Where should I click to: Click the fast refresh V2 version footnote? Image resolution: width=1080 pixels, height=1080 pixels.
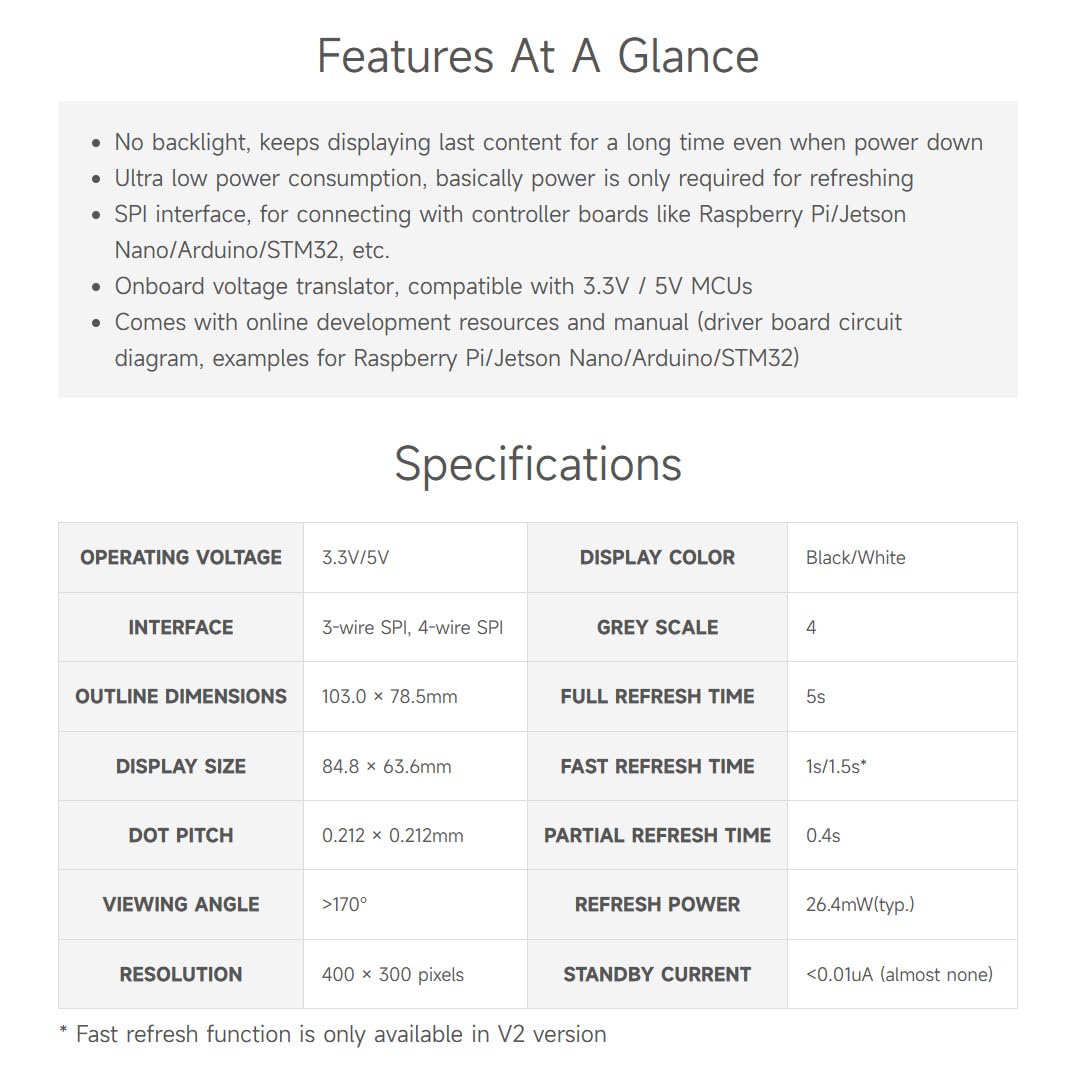pyautogui.click(x=333, y=1034)
